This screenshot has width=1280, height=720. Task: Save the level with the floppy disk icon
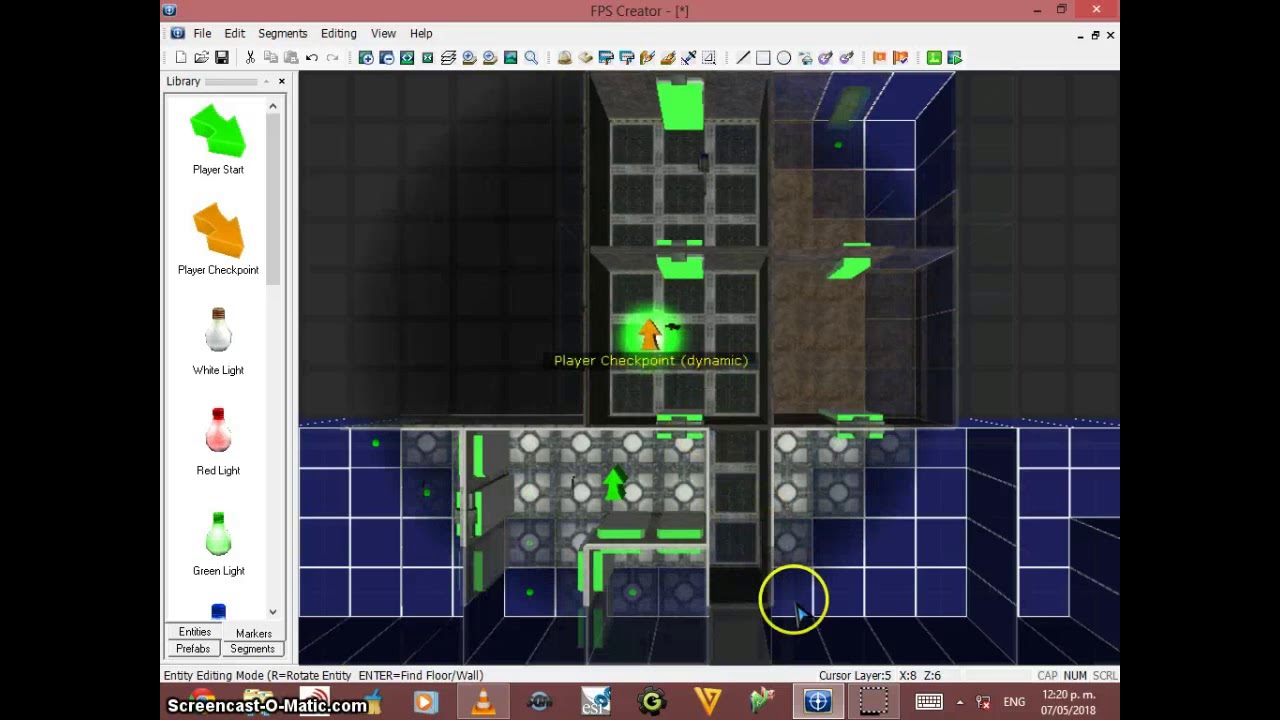(x=222, y=58)
